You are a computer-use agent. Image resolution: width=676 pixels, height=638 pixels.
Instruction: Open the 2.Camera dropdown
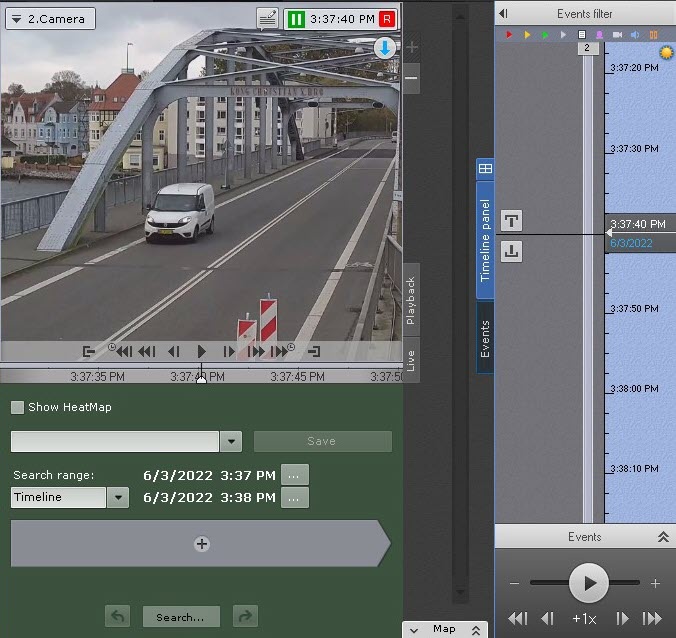click(x=50, y=18)
